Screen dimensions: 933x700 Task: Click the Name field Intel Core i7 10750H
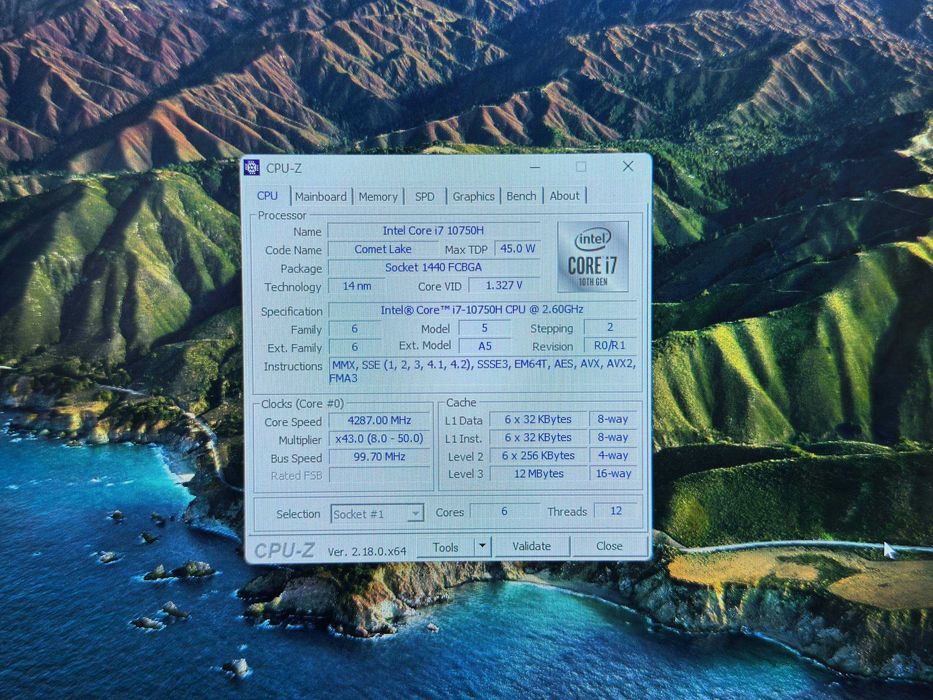433,230
